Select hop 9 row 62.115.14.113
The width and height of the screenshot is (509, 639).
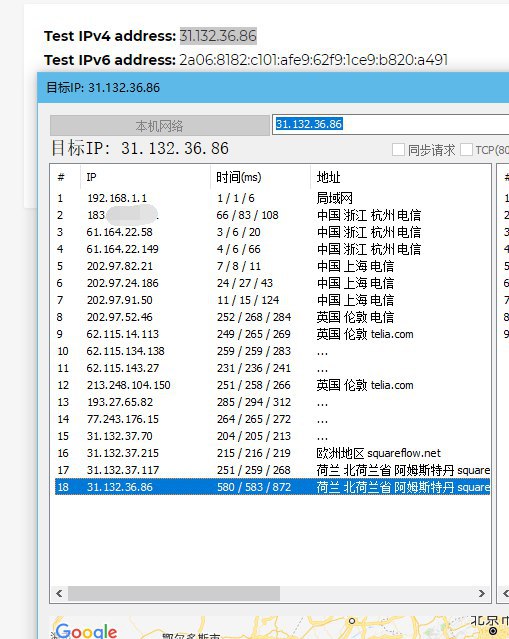click(272, 334)
